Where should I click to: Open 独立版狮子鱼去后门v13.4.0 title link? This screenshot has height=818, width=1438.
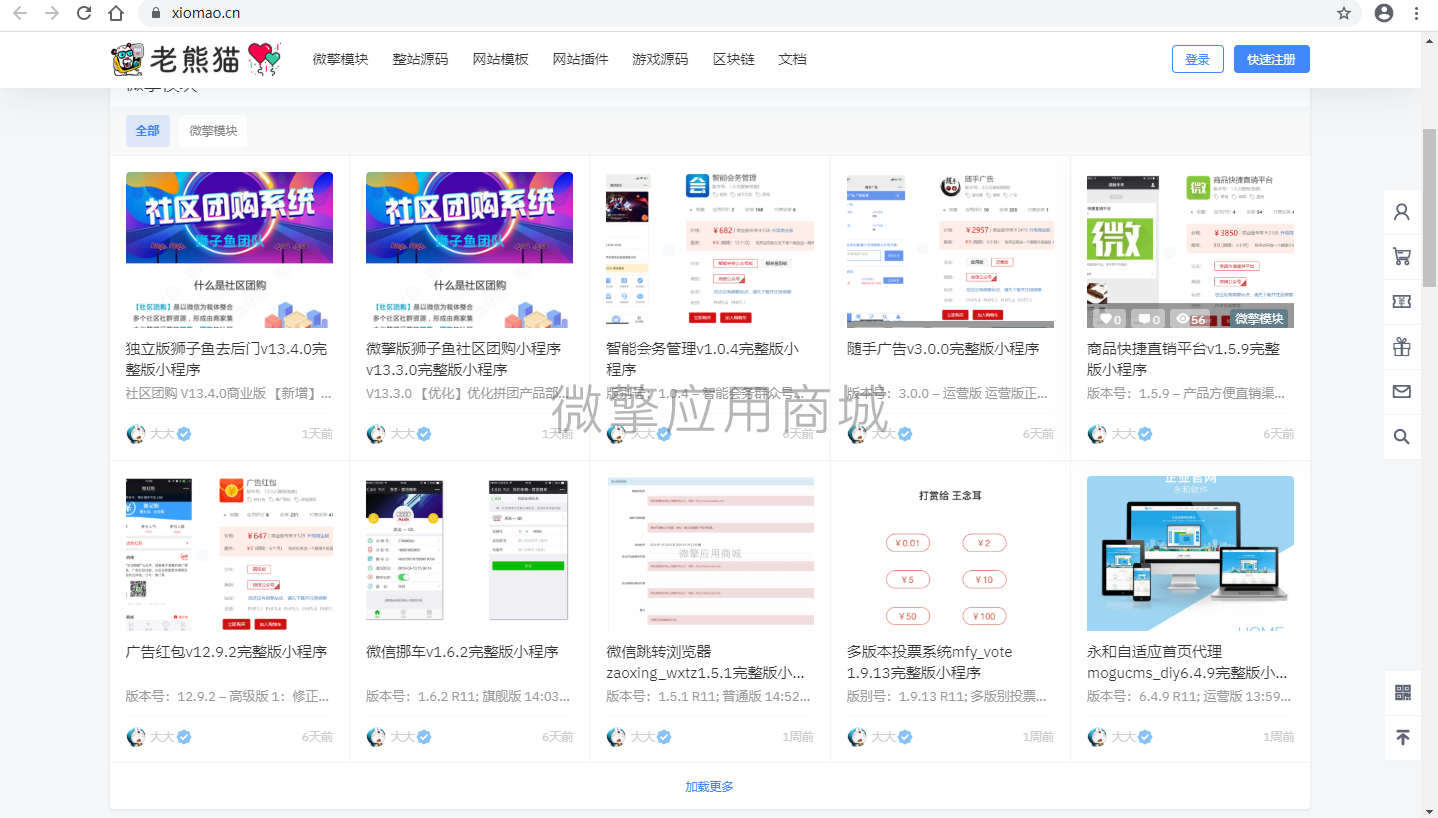click(227, 359)
